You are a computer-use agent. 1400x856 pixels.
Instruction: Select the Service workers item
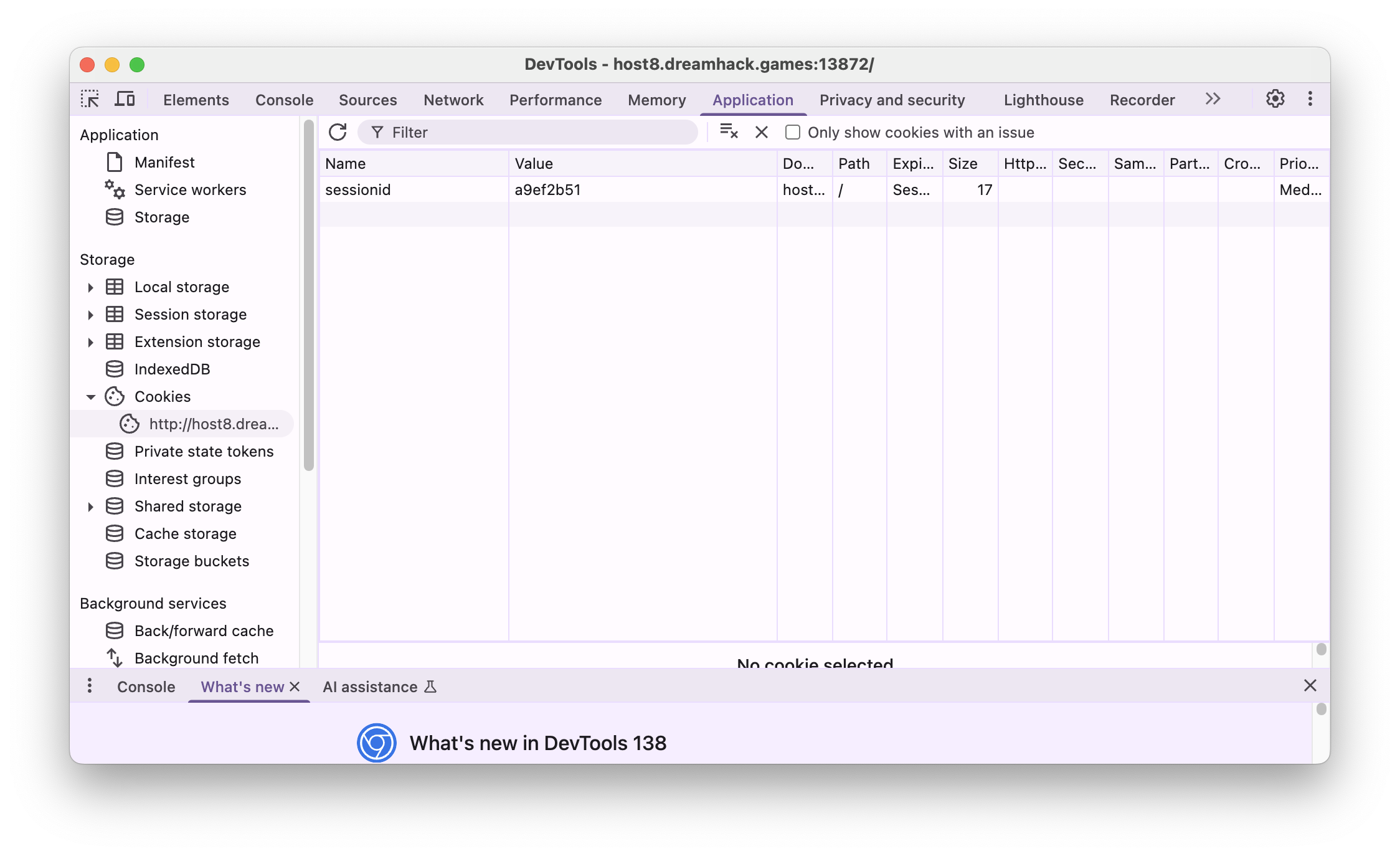190,190
